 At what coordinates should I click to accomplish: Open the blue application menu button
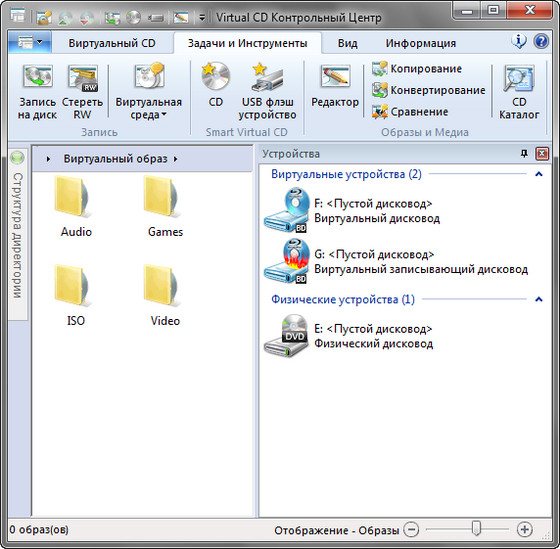click(x=30, y=43)
